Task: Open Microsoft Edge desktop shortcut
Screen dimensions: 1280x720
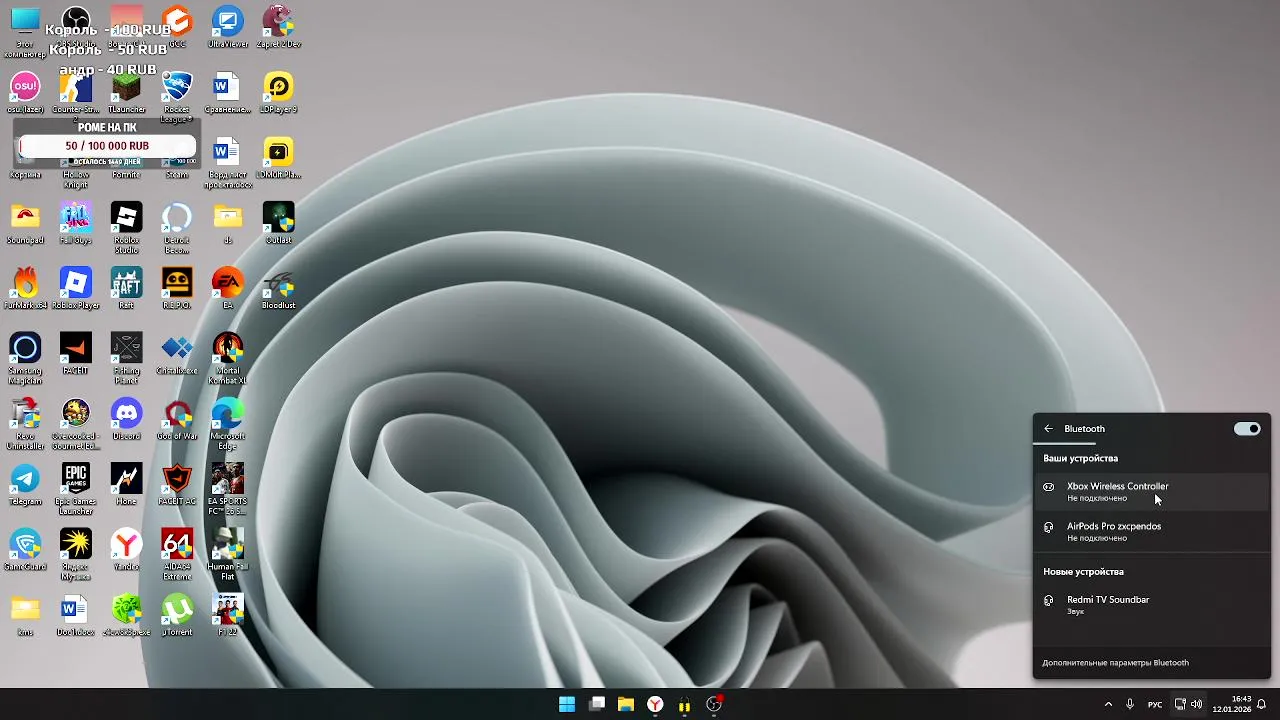Action: pyautogui.click(x=227, y=422)
